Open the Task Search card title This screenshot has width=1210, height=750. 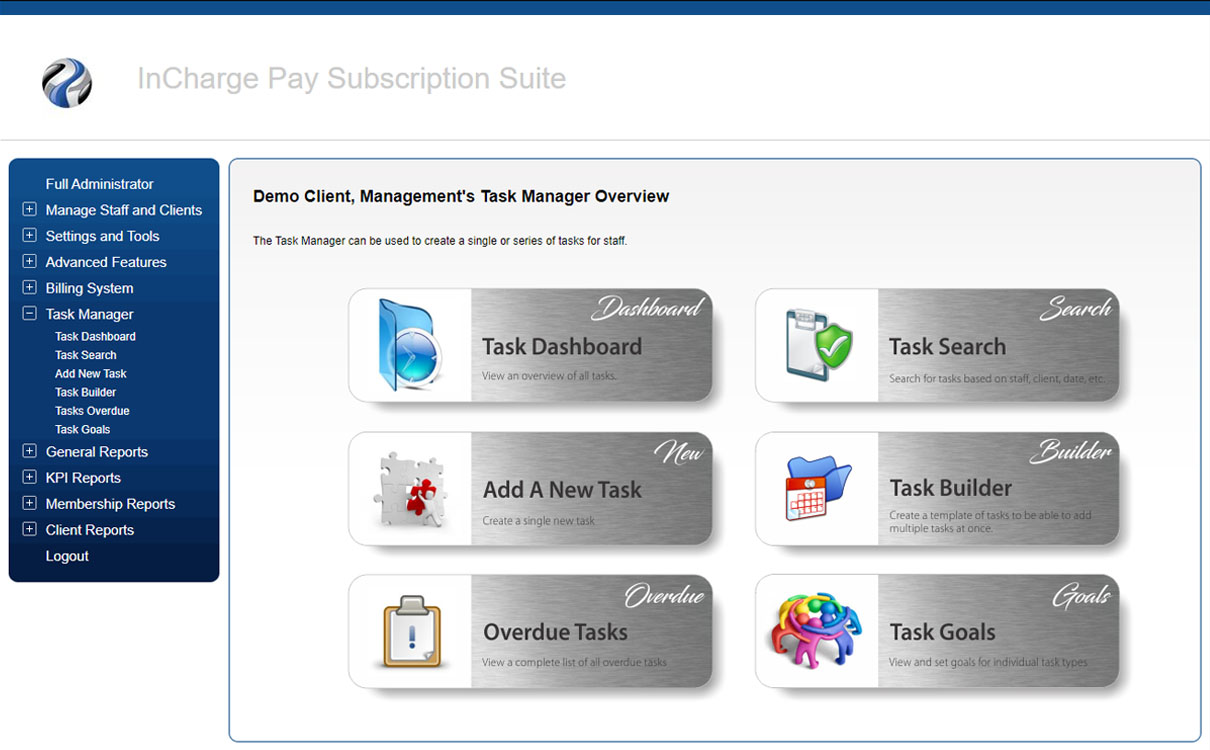947,347
